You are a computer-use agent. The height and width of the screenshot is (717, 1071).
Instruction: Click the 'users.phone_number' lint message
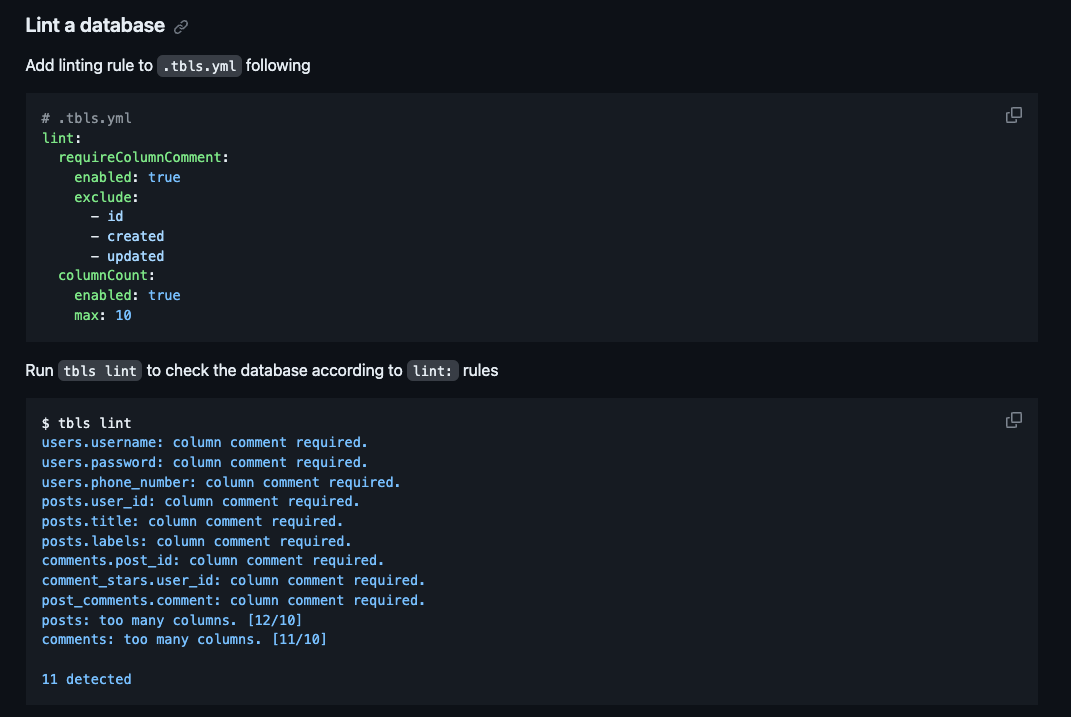[221, 482]
